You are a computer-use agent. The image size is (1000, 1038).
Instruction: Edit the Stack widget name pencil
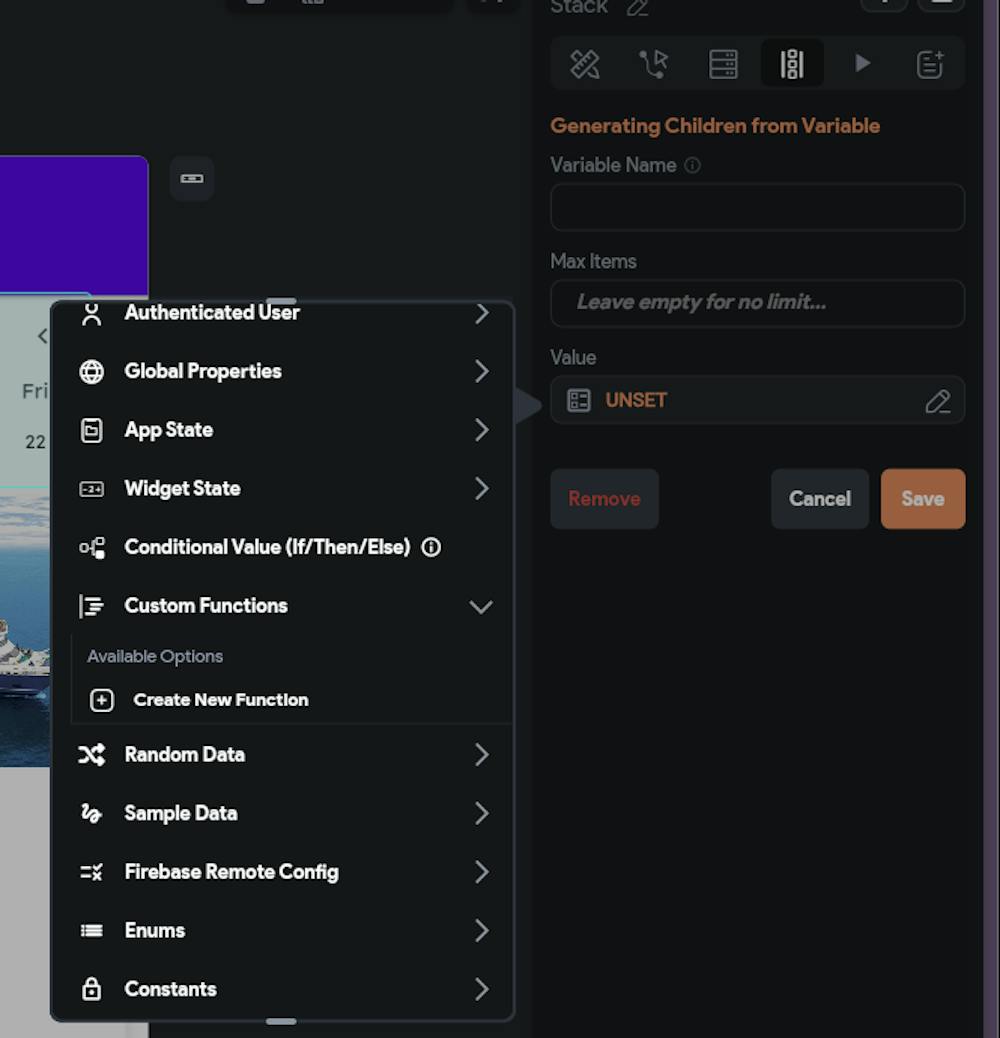click(x=637, y=7)
